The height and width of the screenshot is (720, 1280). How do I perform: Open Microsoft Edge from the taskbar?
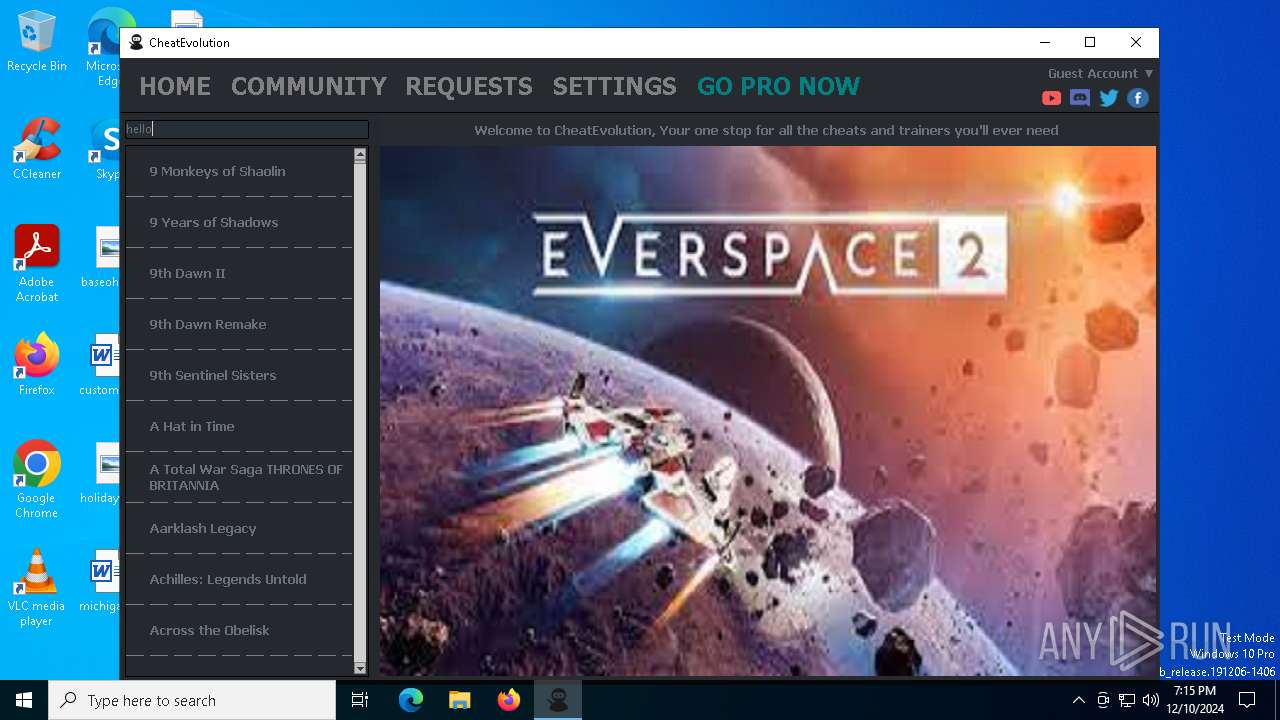click(411, 700)
